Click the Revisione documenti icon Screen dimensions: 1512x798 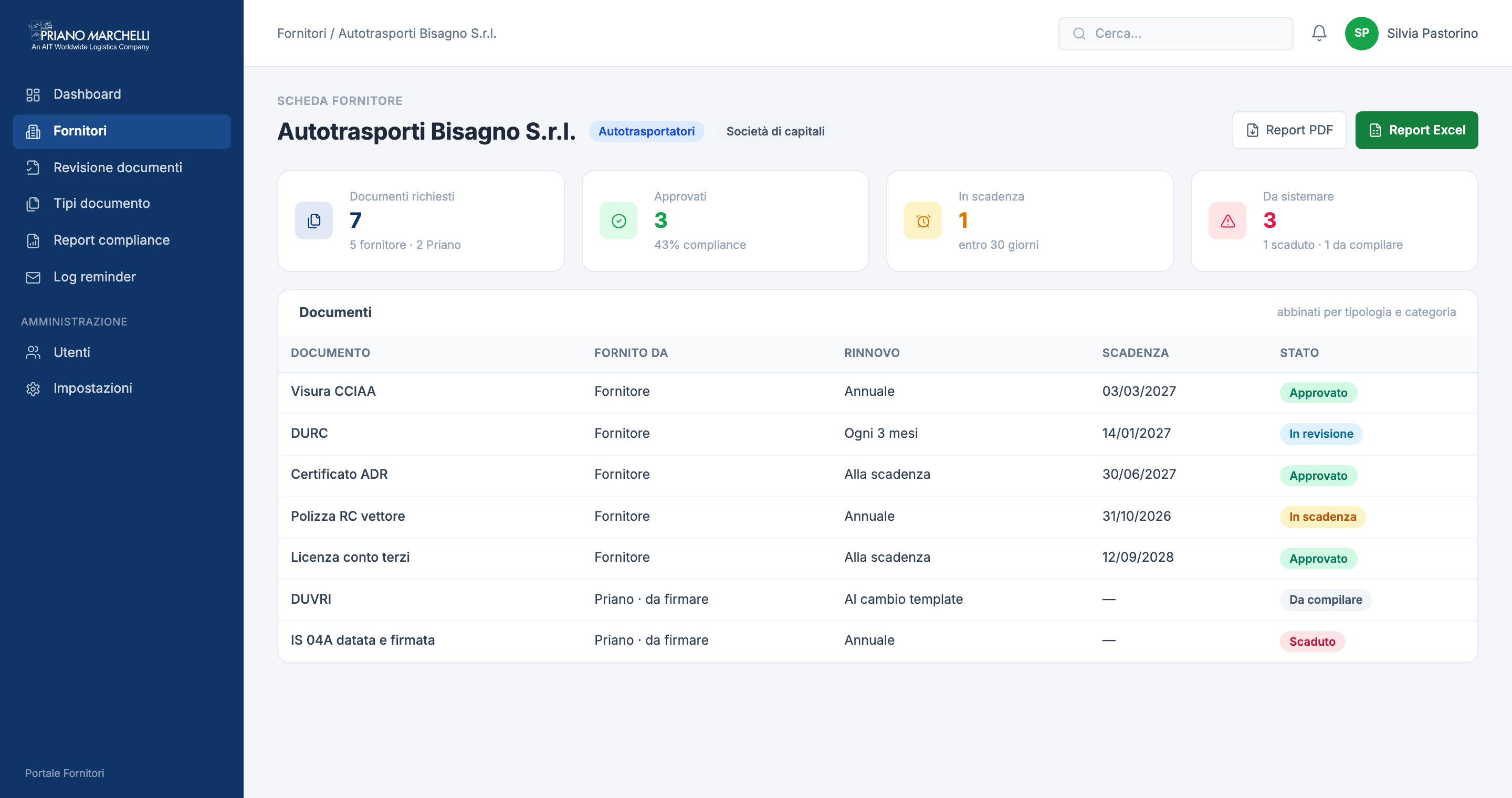[x=33, y=168]
